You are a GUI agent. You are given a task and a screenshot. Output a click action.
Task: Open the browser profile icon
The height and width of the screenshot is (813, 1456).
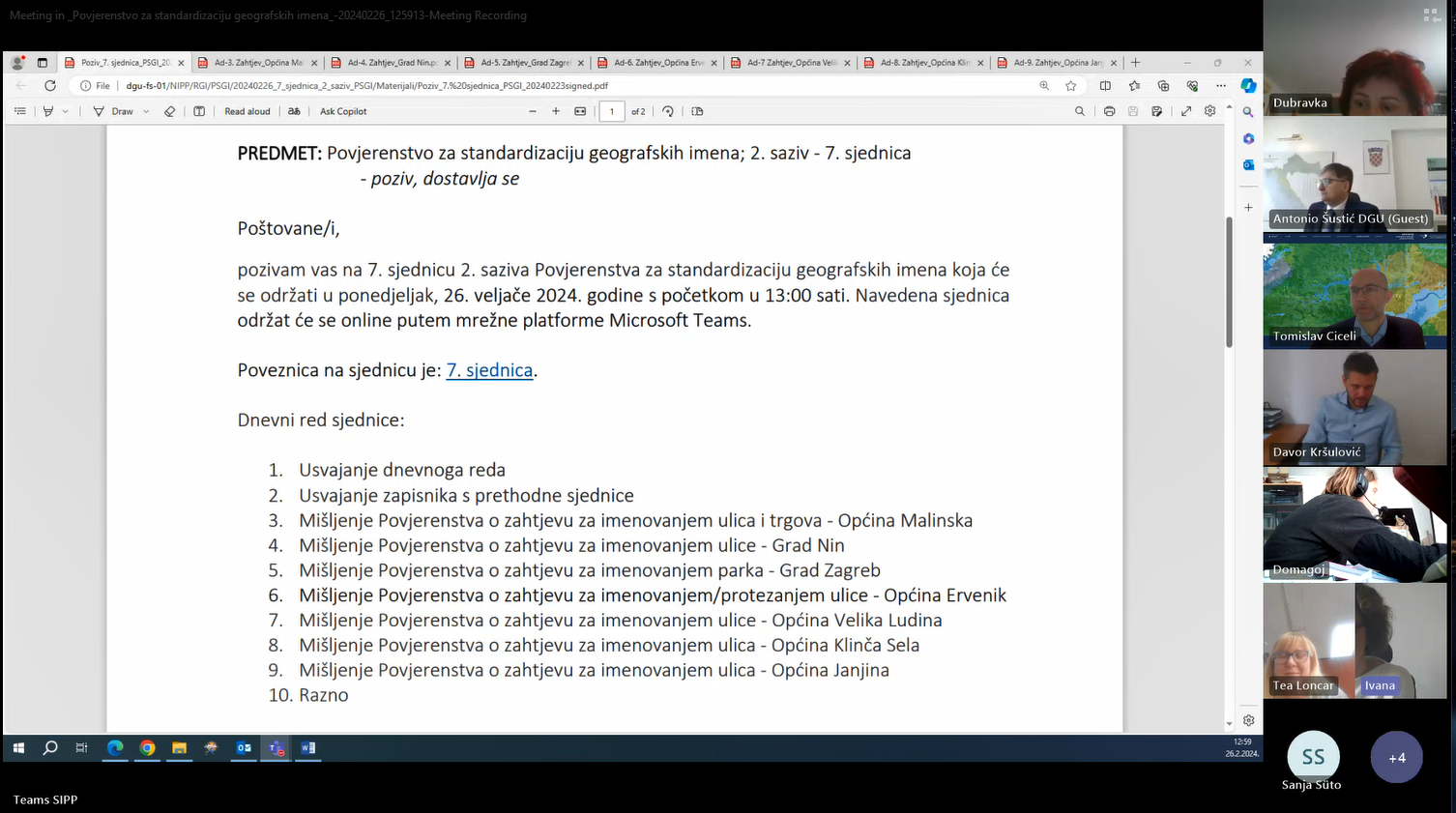click(x=17, y=63)
